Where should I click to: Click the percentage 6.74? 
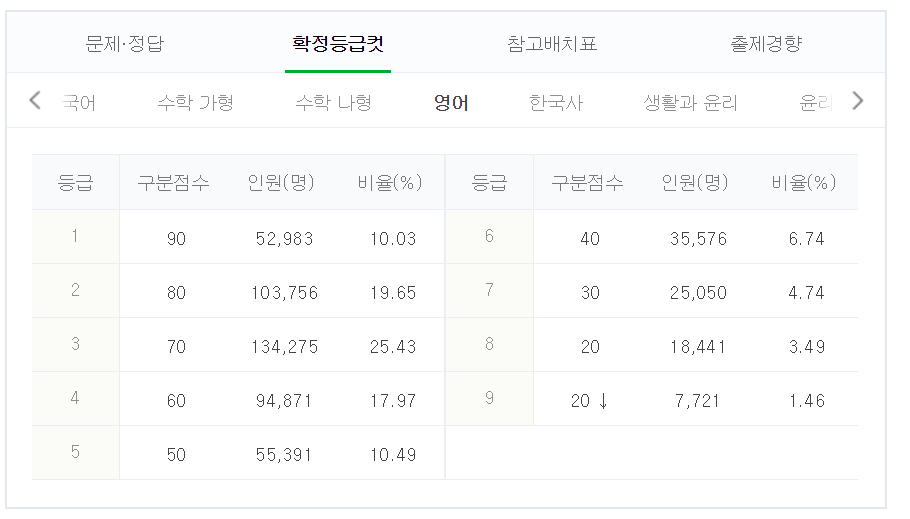click(x=807, y=239)
